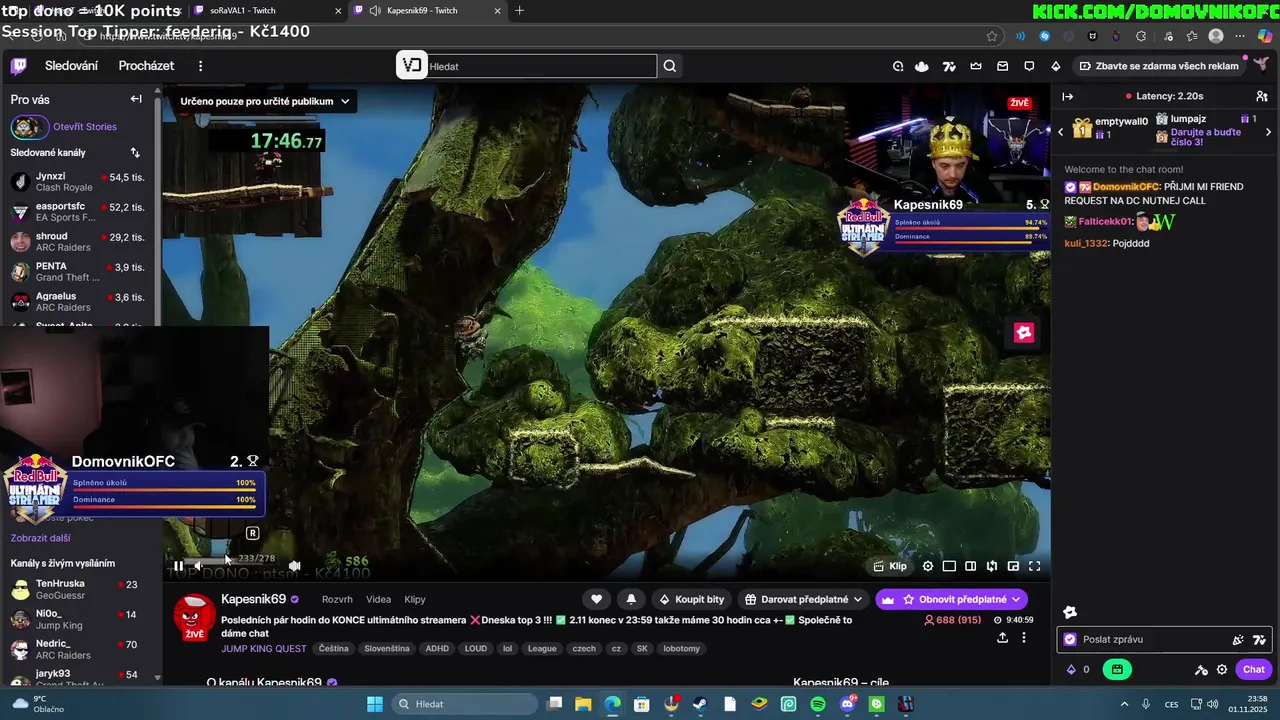Click Zobrazit další in the sidebar
The image size is (1280, 720).
[x=40, y=538]
